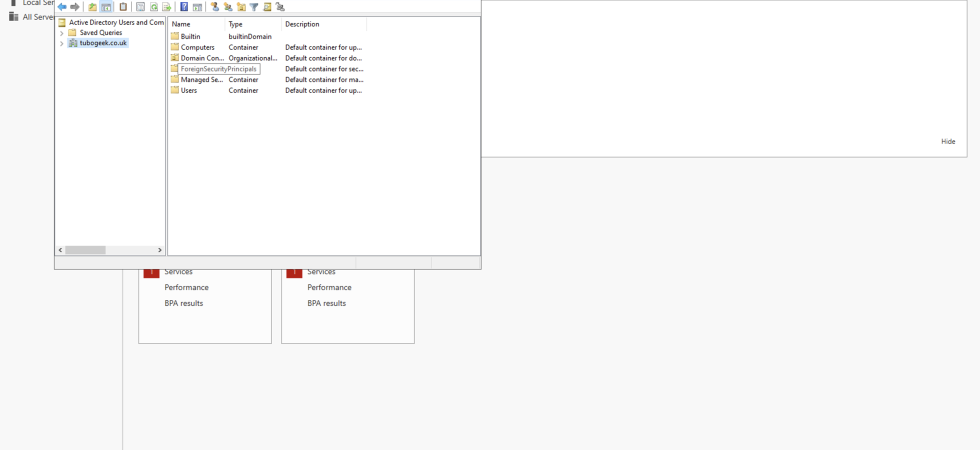Open Services in the left Server Manager tile

[178, 272]
